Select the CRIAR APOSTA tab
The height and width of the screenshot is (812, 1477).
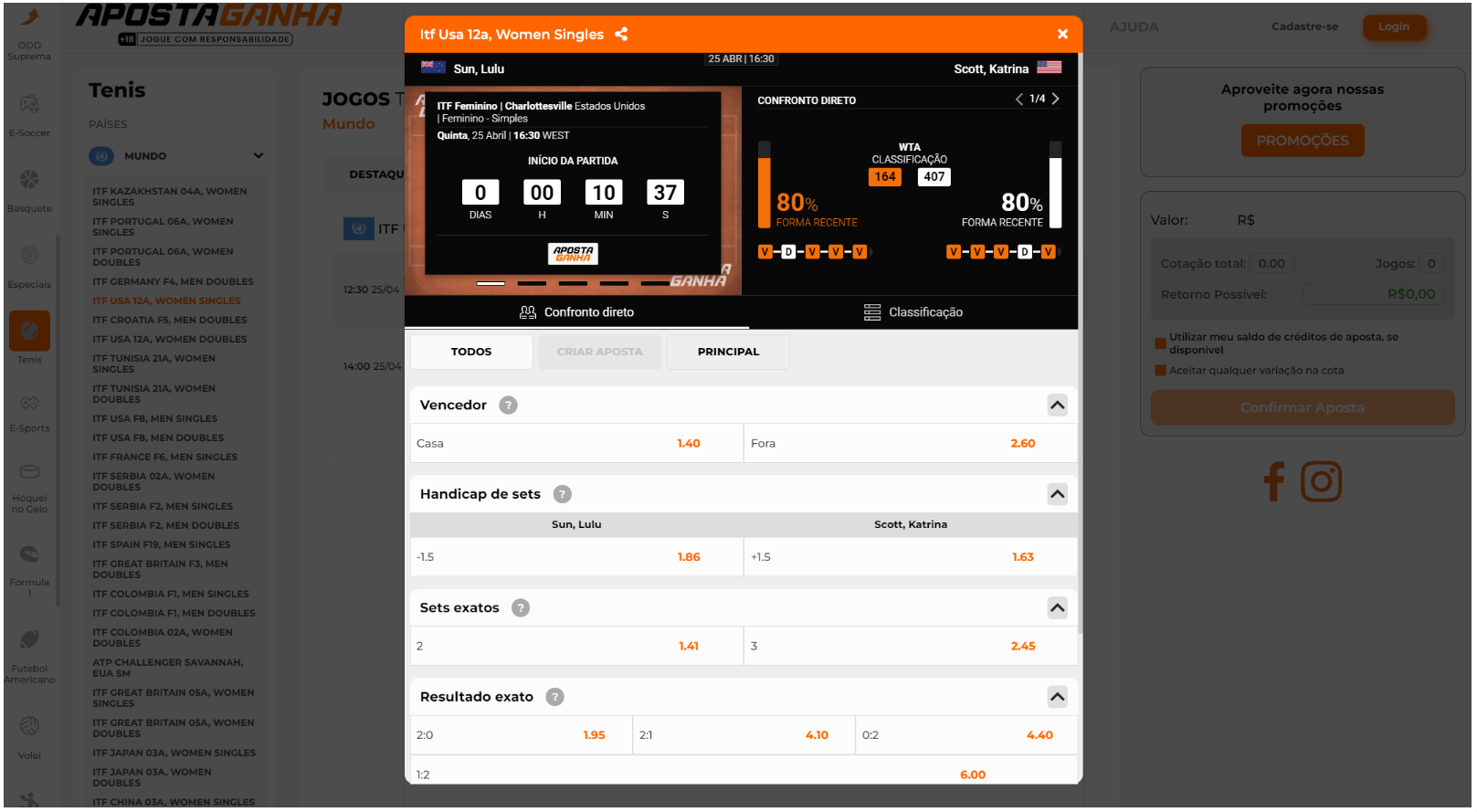[599, 352]
